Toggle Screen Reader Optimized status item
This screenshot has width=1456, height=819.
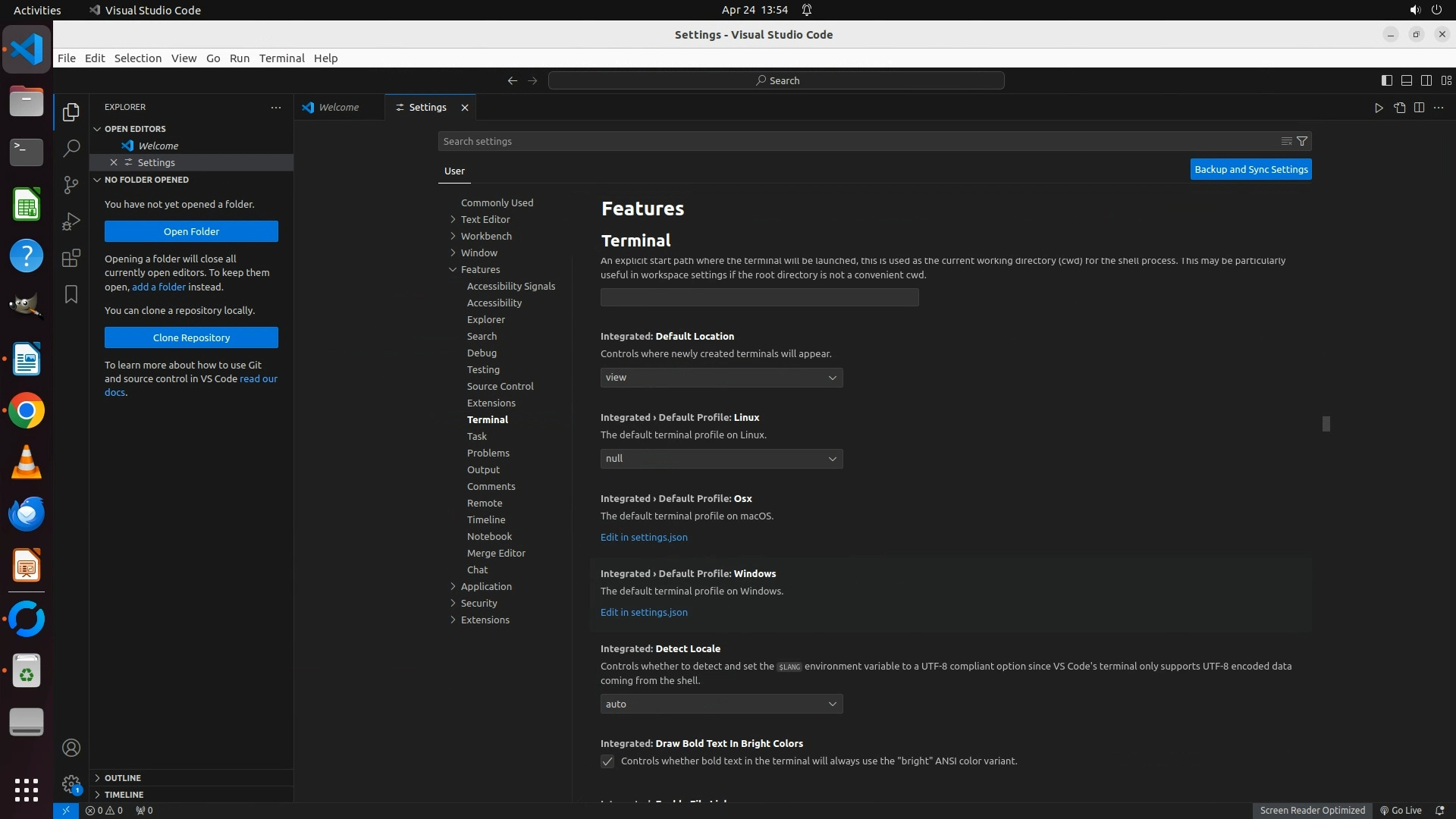[1312, 810]
